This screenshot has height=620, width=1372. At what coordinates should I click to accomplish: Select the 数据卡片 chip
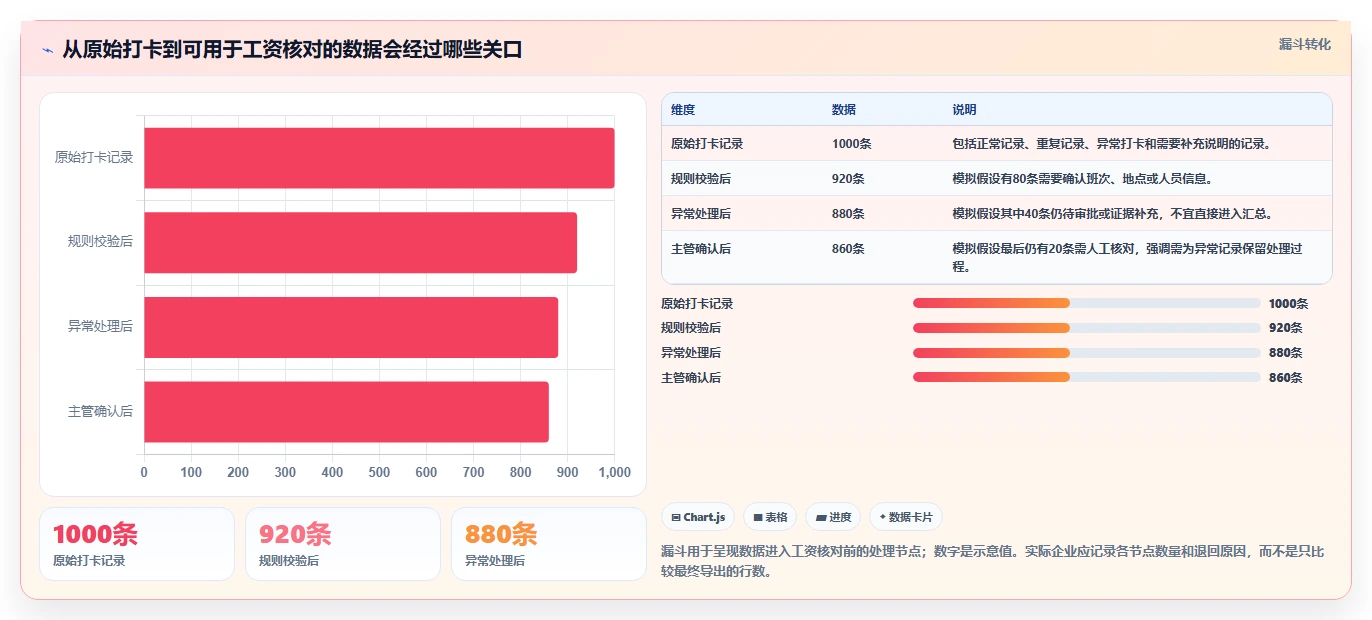[x=906, y=517]
